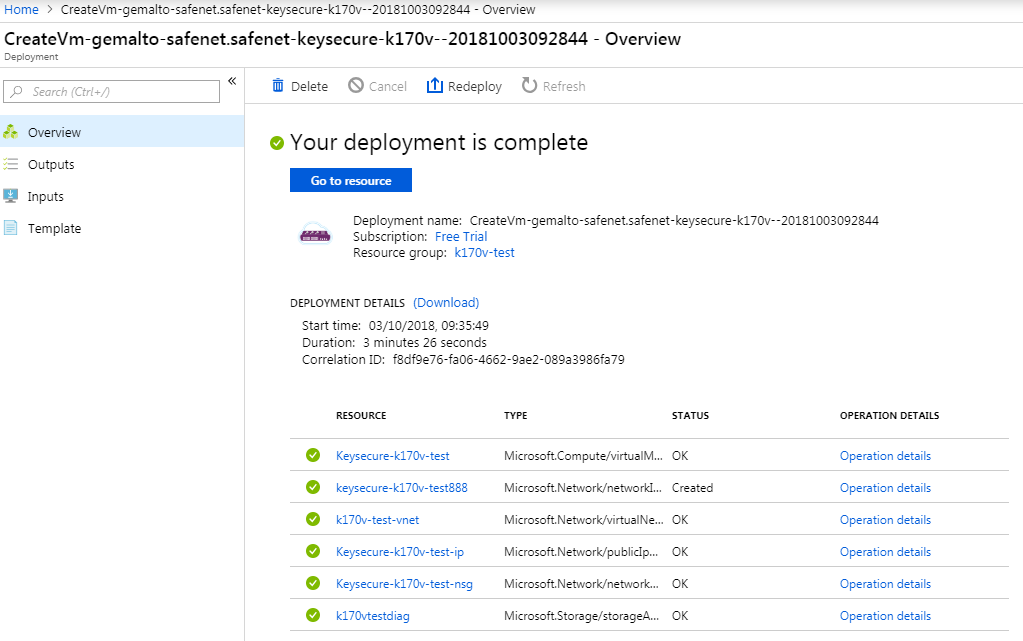Click the Delete trash can icon
The image size is (1023, 641).
(278, 86)
